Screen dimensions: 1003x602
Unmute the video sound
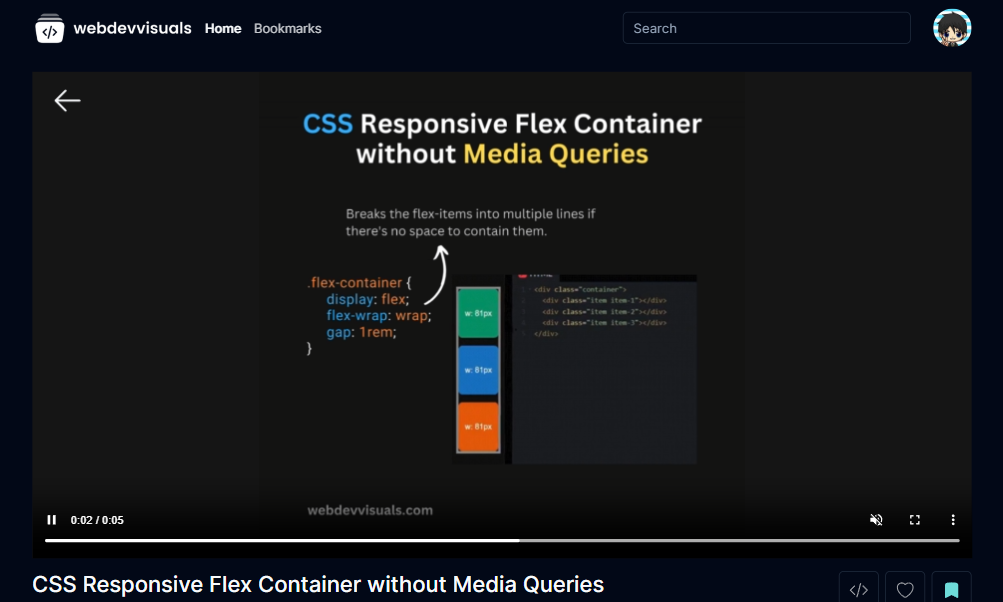[876, 519]
